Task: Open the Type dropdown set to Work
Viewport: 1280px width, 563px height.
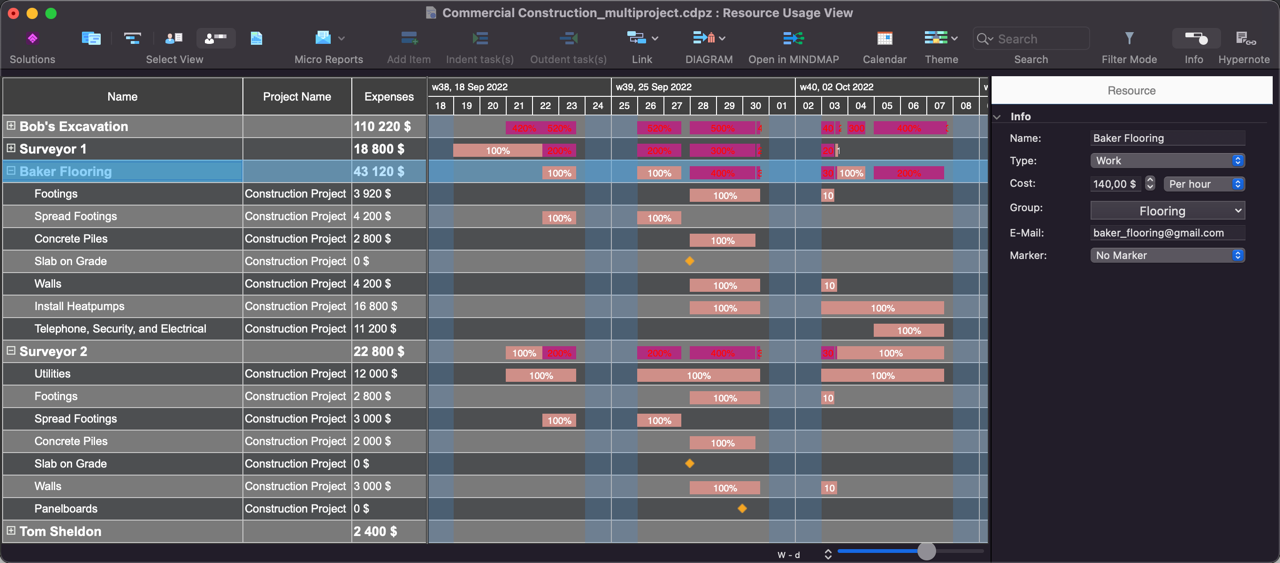Action: click(1167, 160)
